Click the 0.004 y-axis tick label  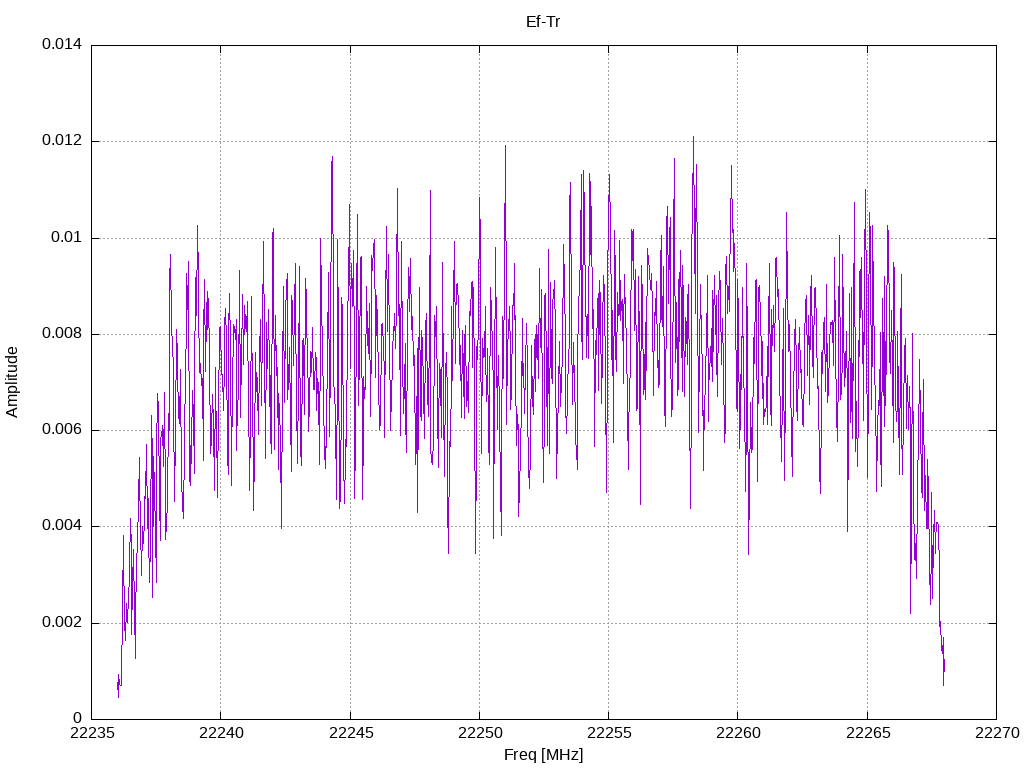click(x=62, y=526)
